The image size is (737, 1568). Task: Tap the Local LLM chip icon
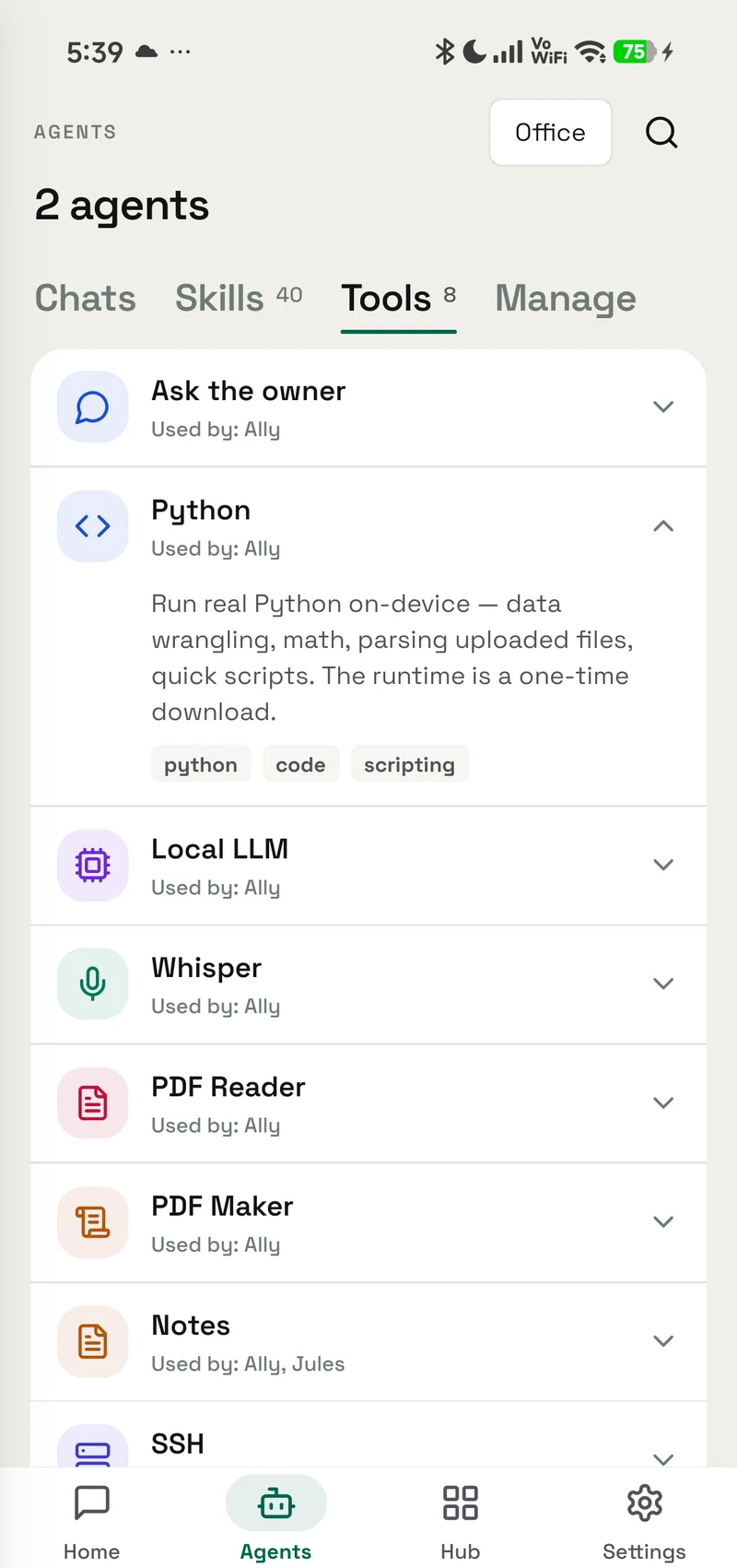tap(92, 865)
